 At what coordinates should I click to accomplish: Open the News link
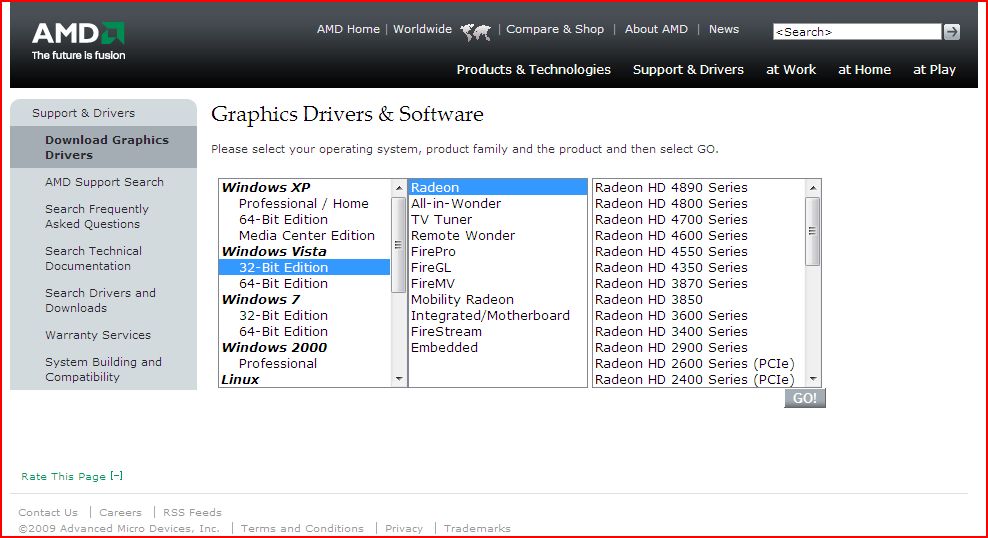723,29
